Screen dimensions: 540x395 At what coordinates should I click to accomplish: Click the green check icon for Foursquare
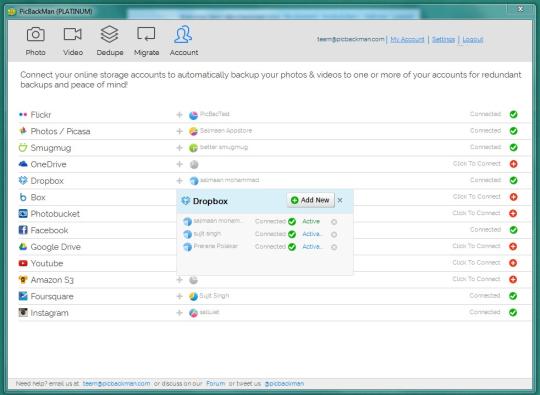(513, 296)
